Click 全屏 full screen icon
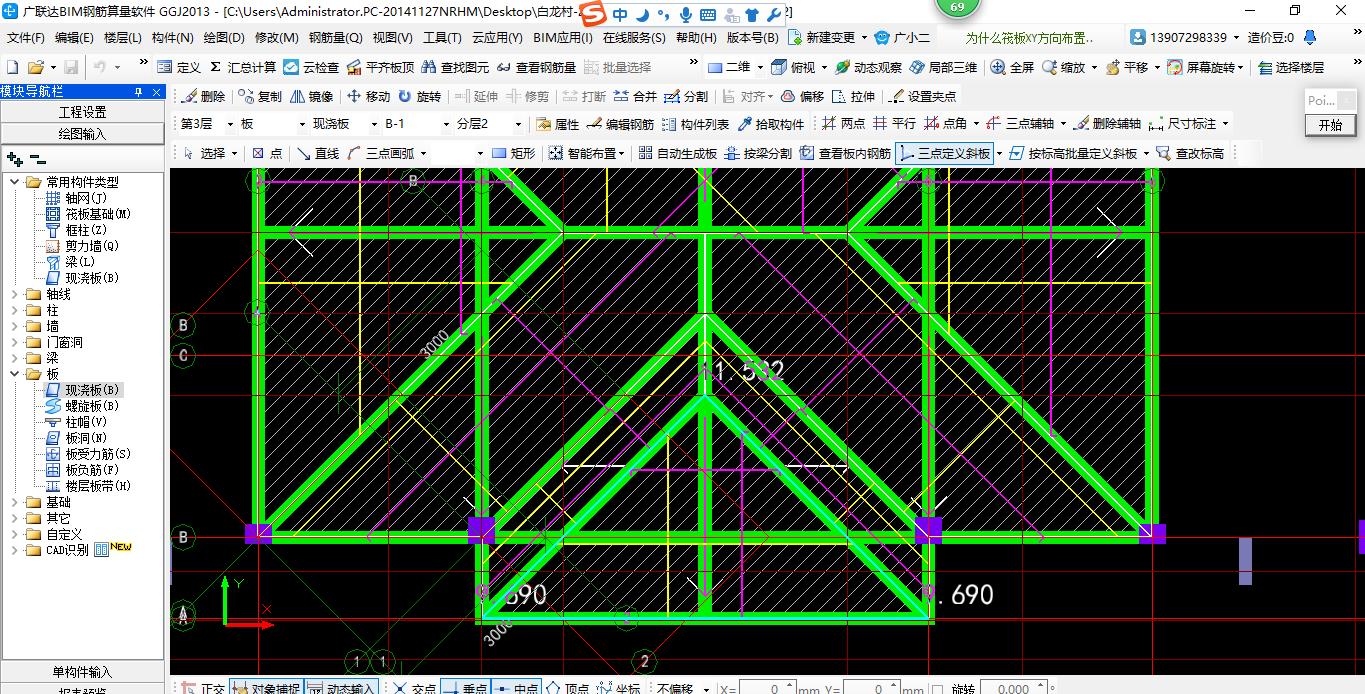Viewport: 1365px width, 694px height. pyautogui.click(x=1012, y=67)
